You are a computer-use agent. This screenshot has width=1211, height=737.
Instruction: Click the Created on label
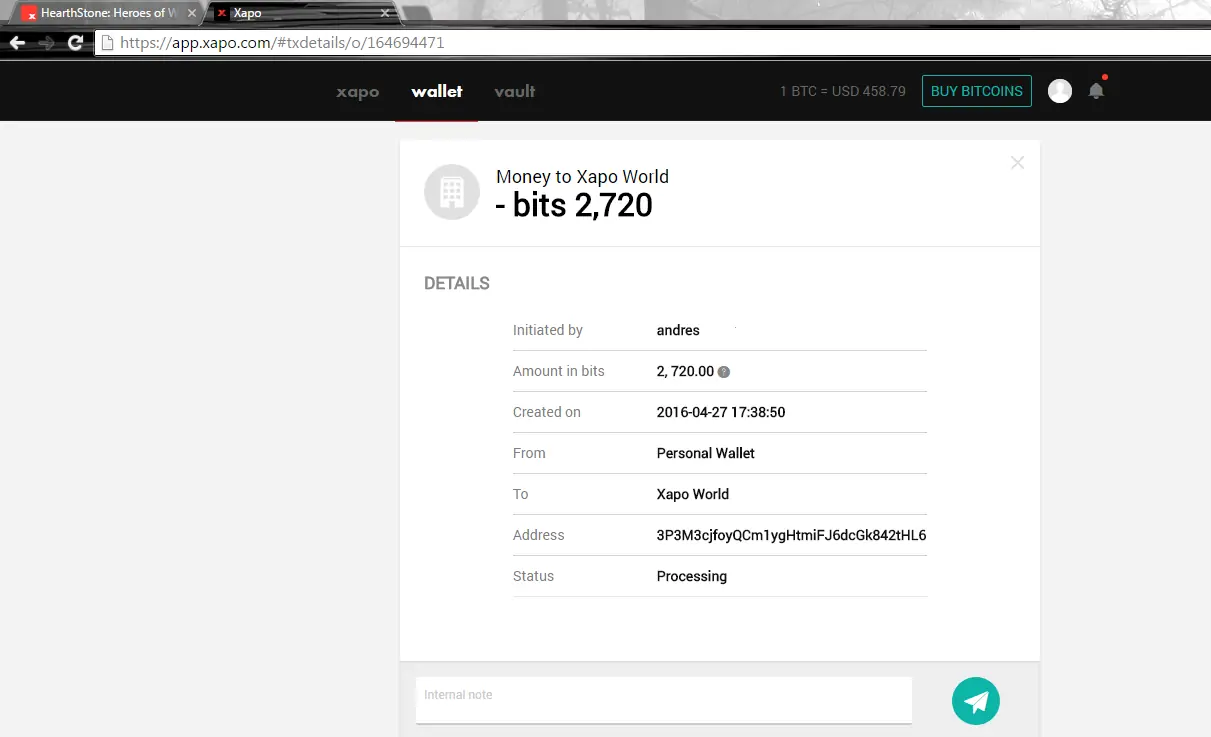(x=547, y=412)
